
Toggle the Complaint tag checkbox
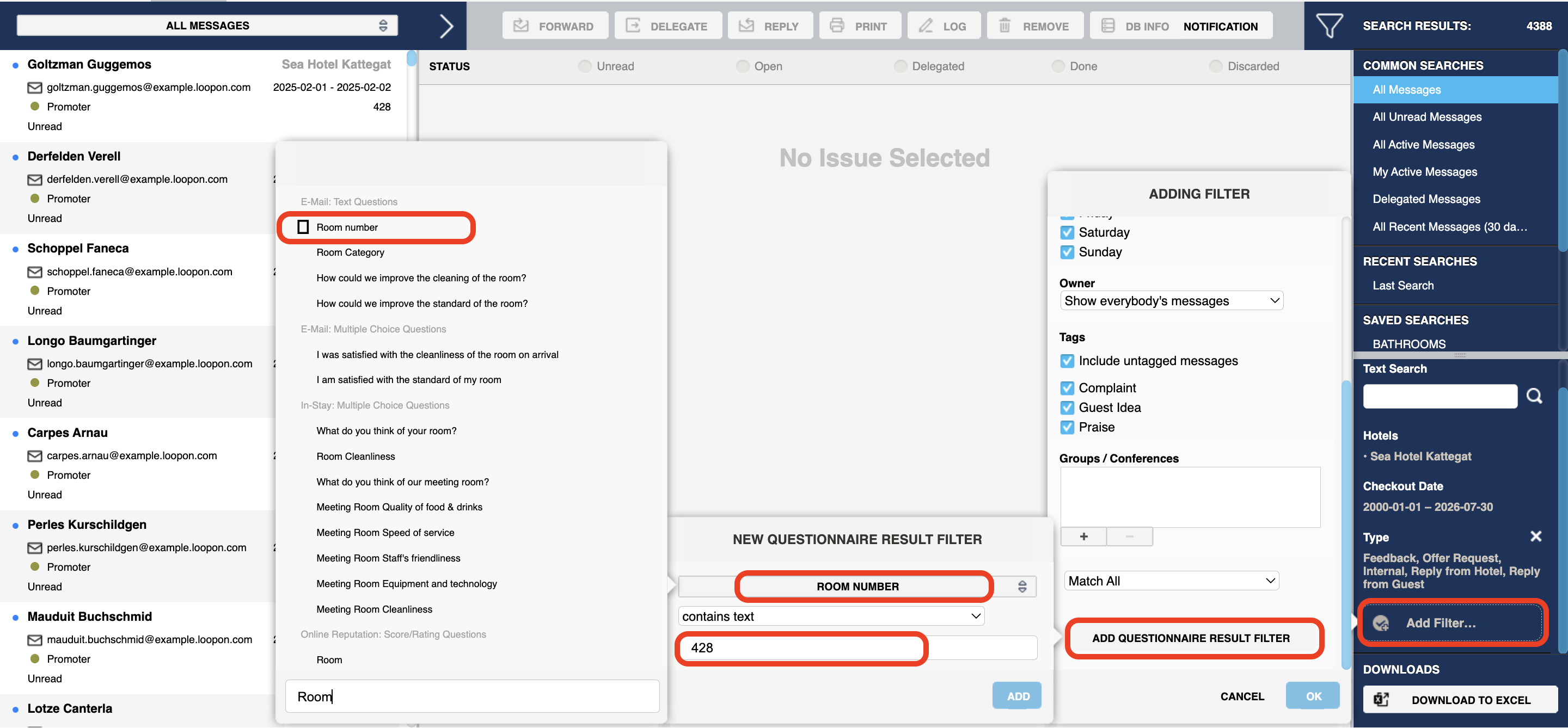1067,388
